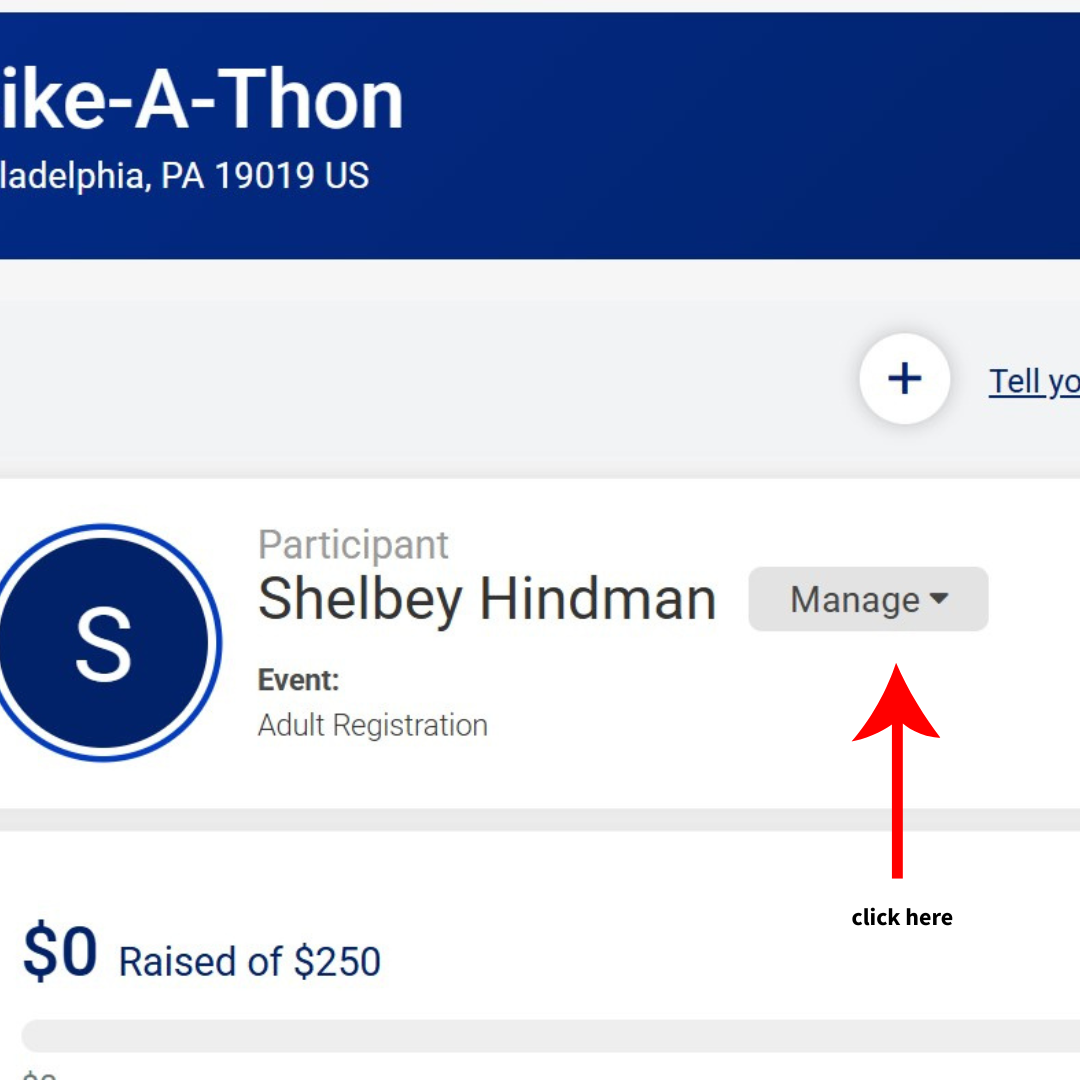
Task: Click the Bike-A-Thon event title
Action: coord(200,100)
